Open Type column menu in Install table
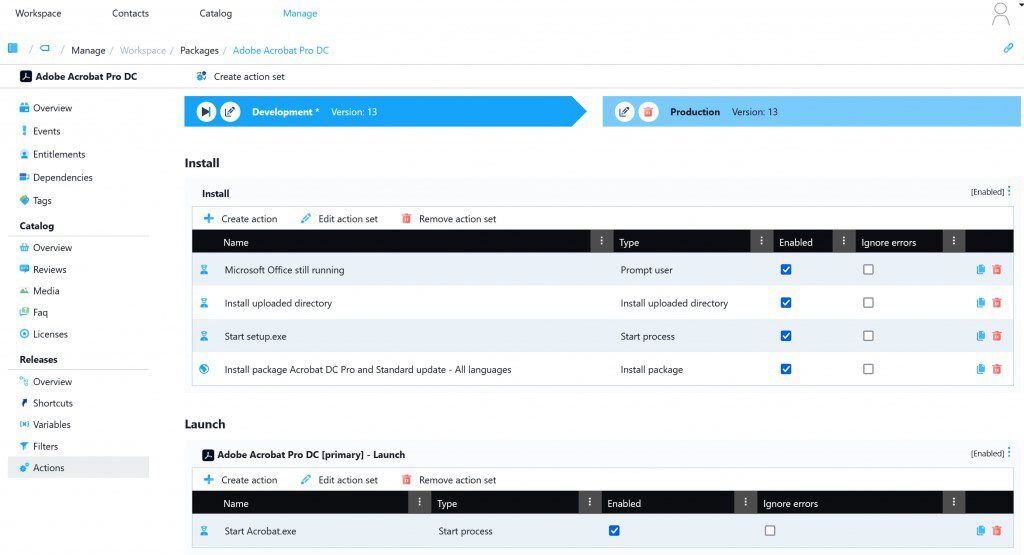Viewport: 1024px width, 555px height. point(761,241)
